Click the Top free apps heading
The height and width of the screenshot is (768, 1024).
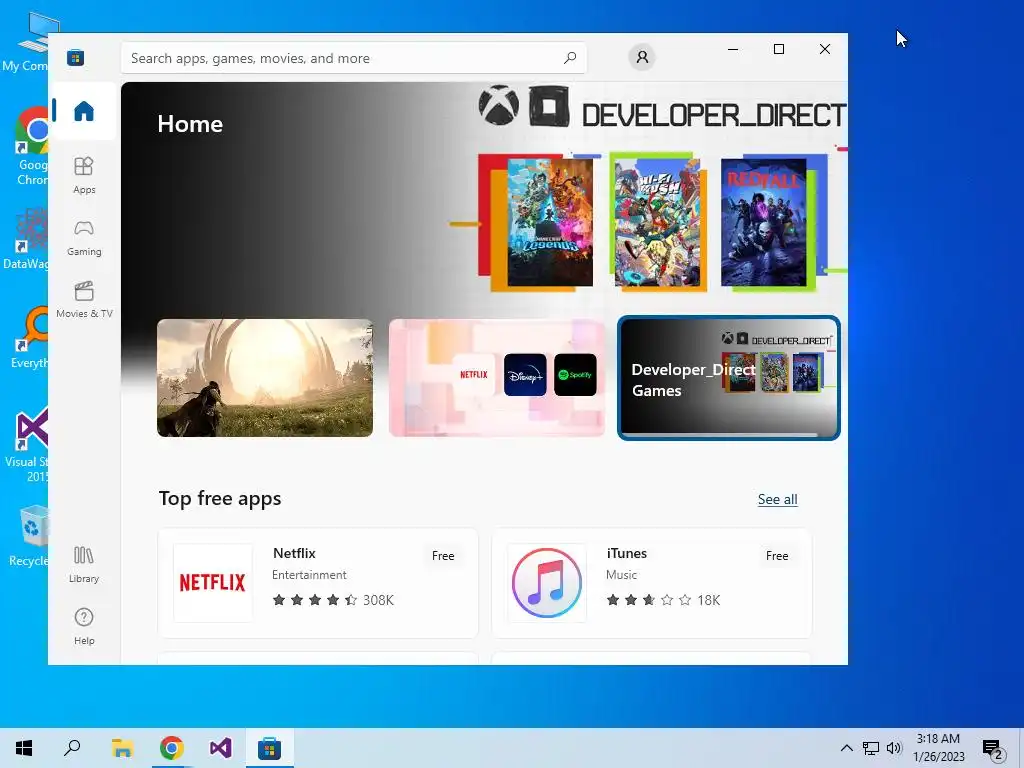[220, 498]
